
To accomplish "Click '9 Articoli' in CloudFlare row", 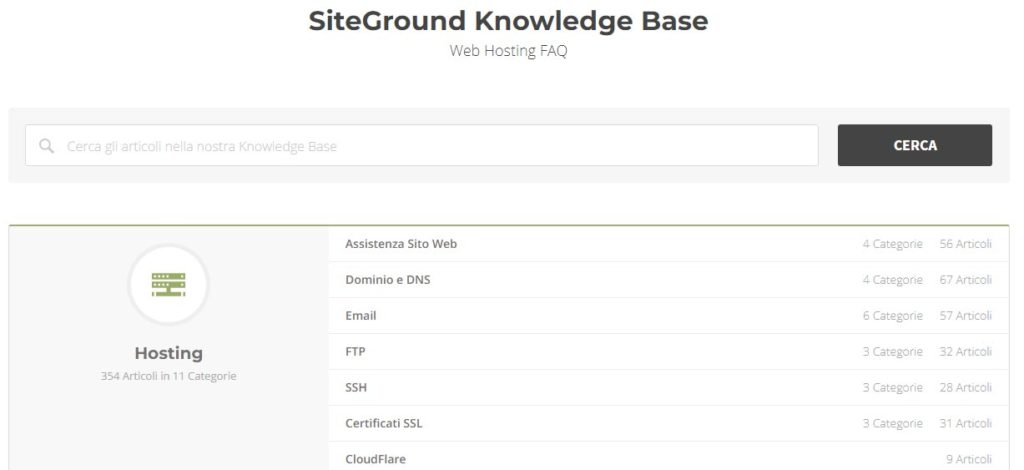I will [x=968, y=460].
